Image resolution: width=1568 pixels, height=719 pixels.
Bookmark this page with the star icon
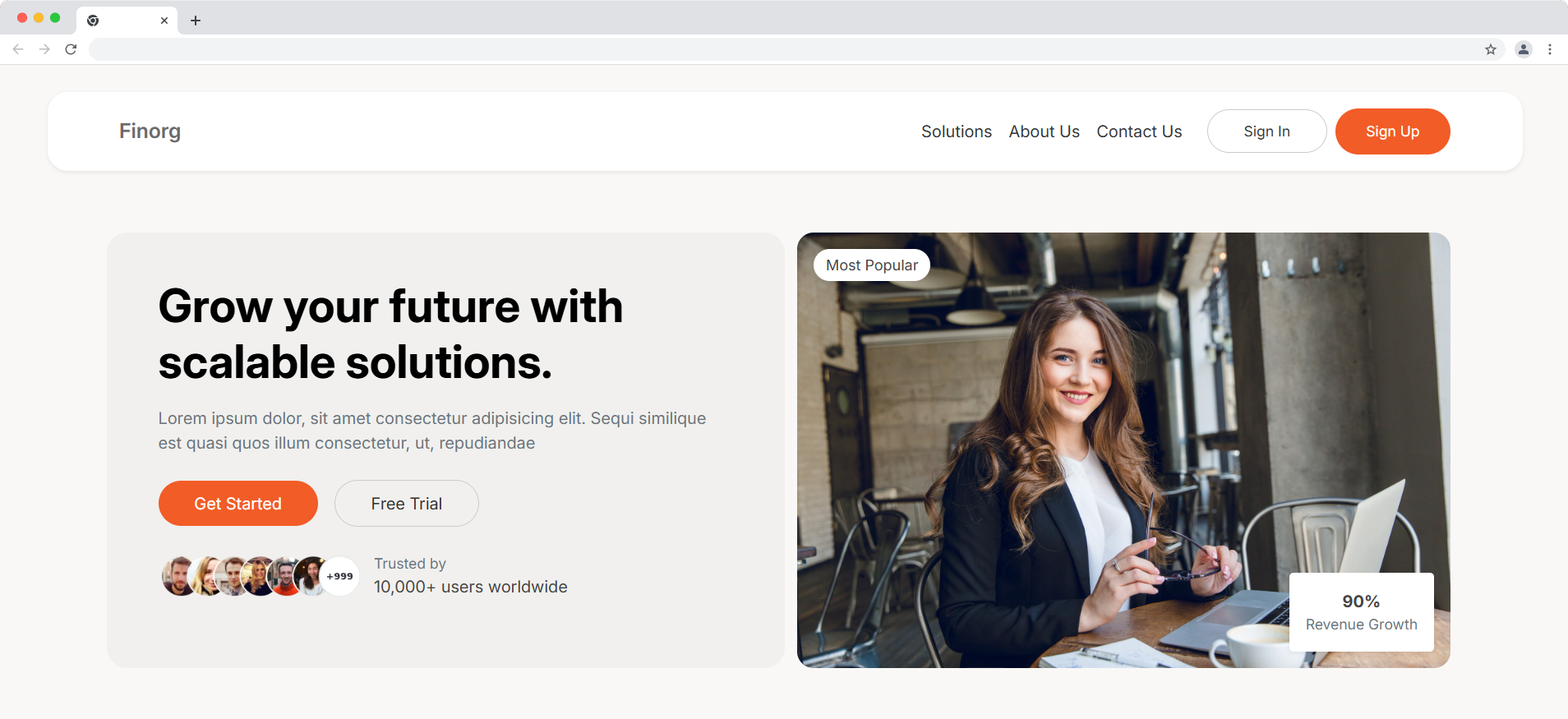[x=1491, y=49]
